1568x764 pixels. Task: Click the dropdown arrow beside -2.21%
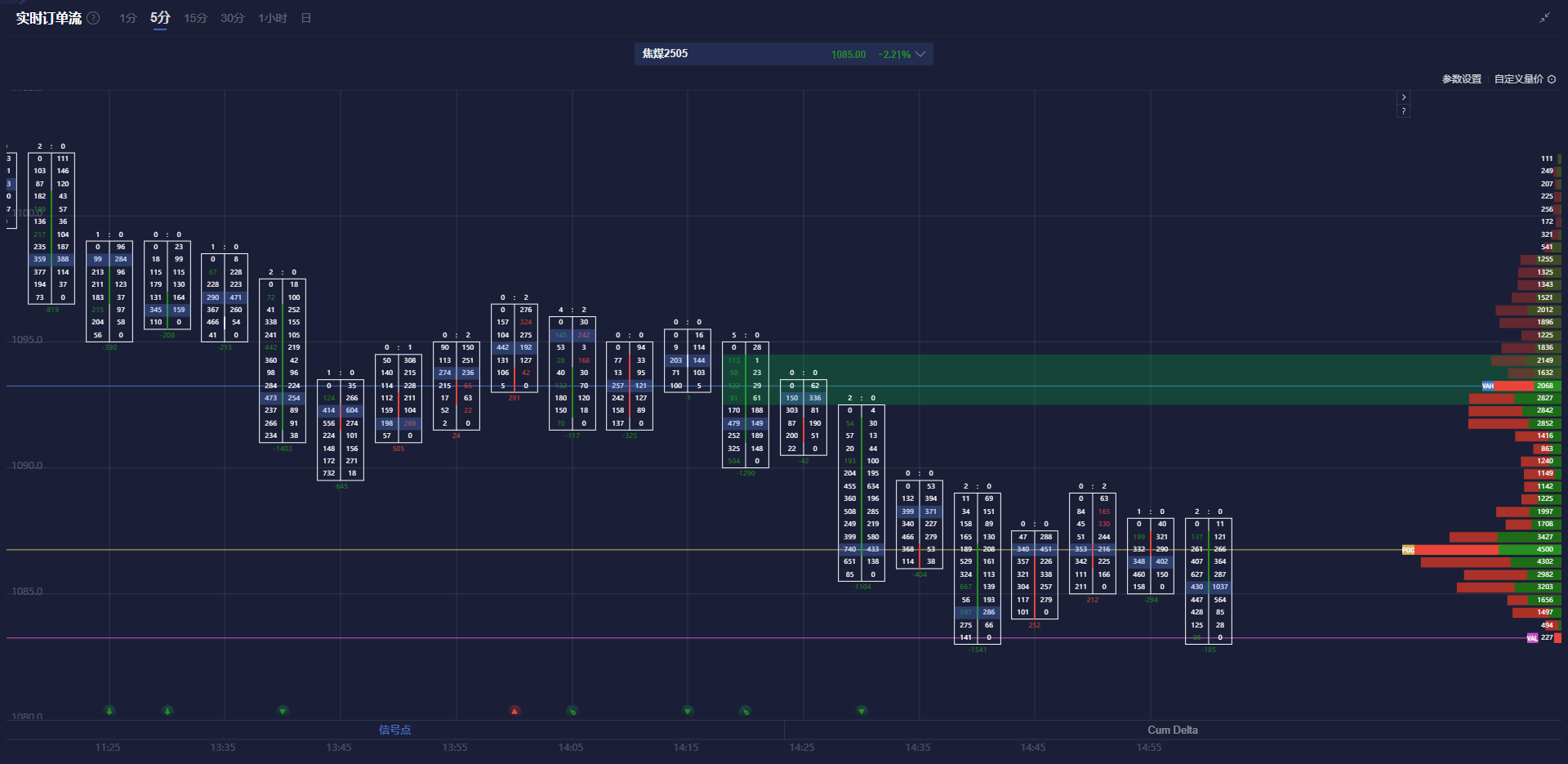coord(920,54)
